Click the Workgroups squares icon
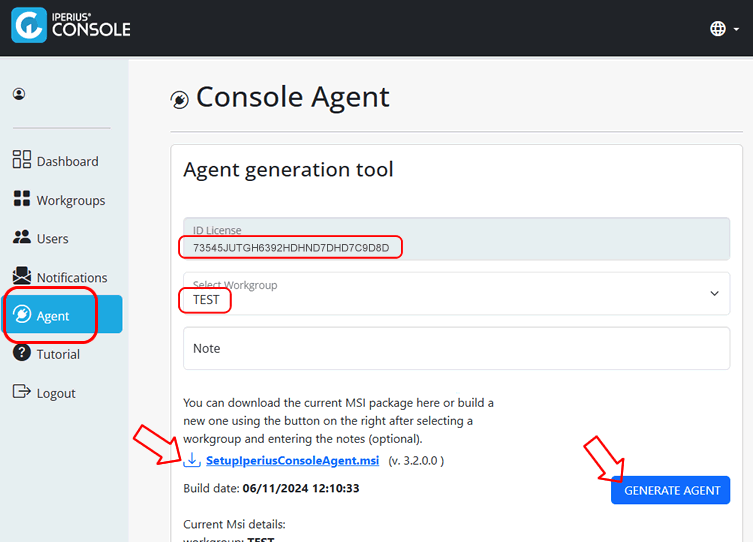 coord(22,198)
